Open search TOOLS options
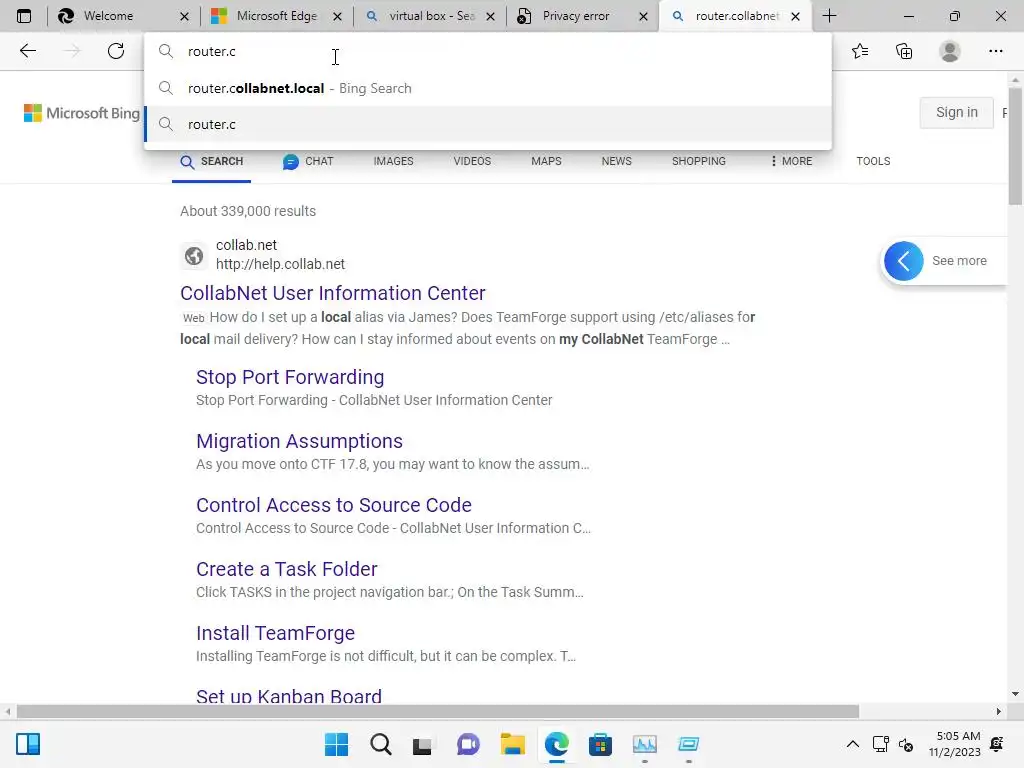The height and width of the screenshot is (768, 1024). point(873,161)
